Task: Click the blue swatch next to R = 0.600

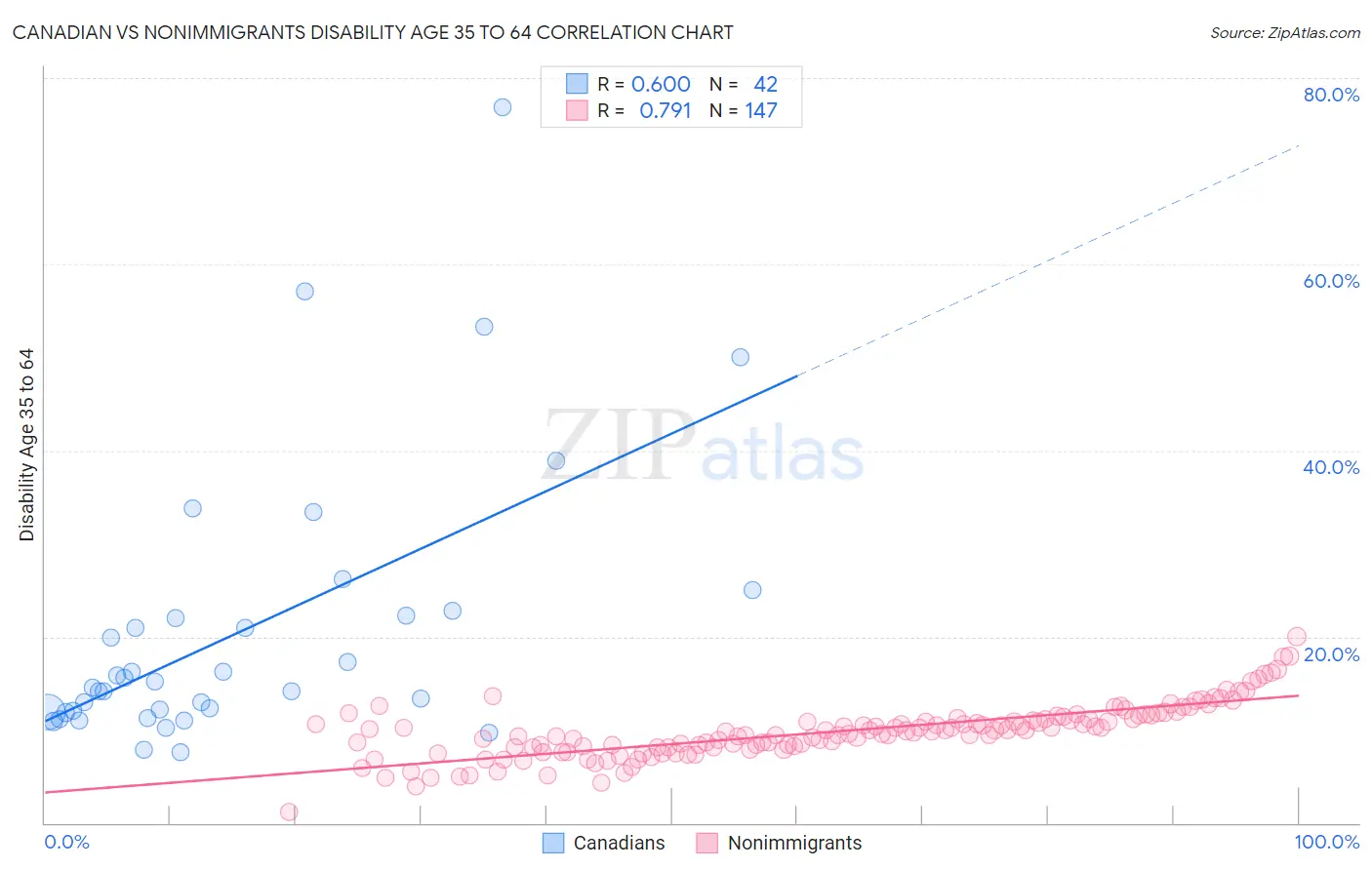Action: tap(577, 84)
